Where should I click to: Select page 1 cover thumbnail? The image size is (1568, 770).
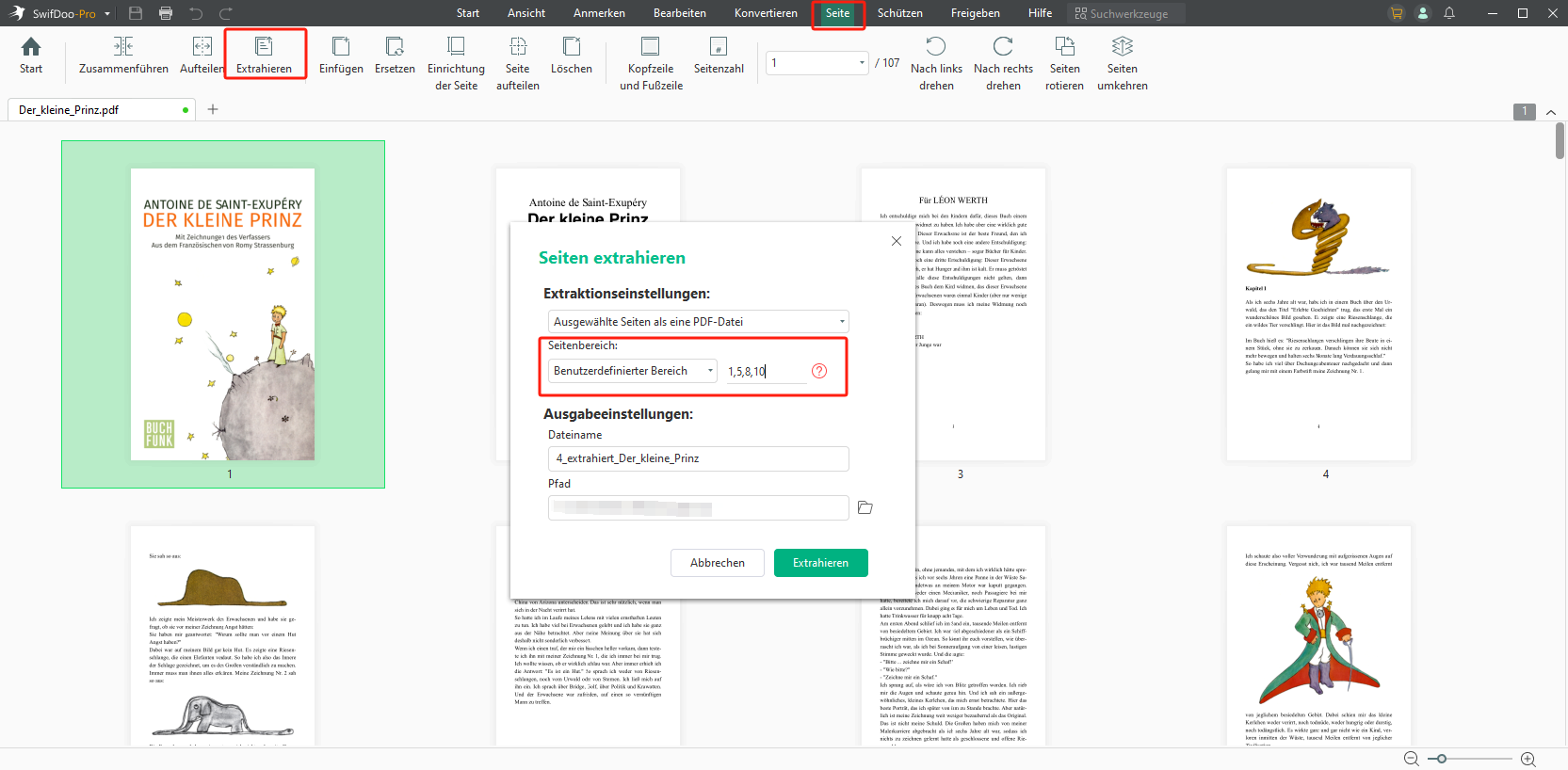(x=223, y=314)
